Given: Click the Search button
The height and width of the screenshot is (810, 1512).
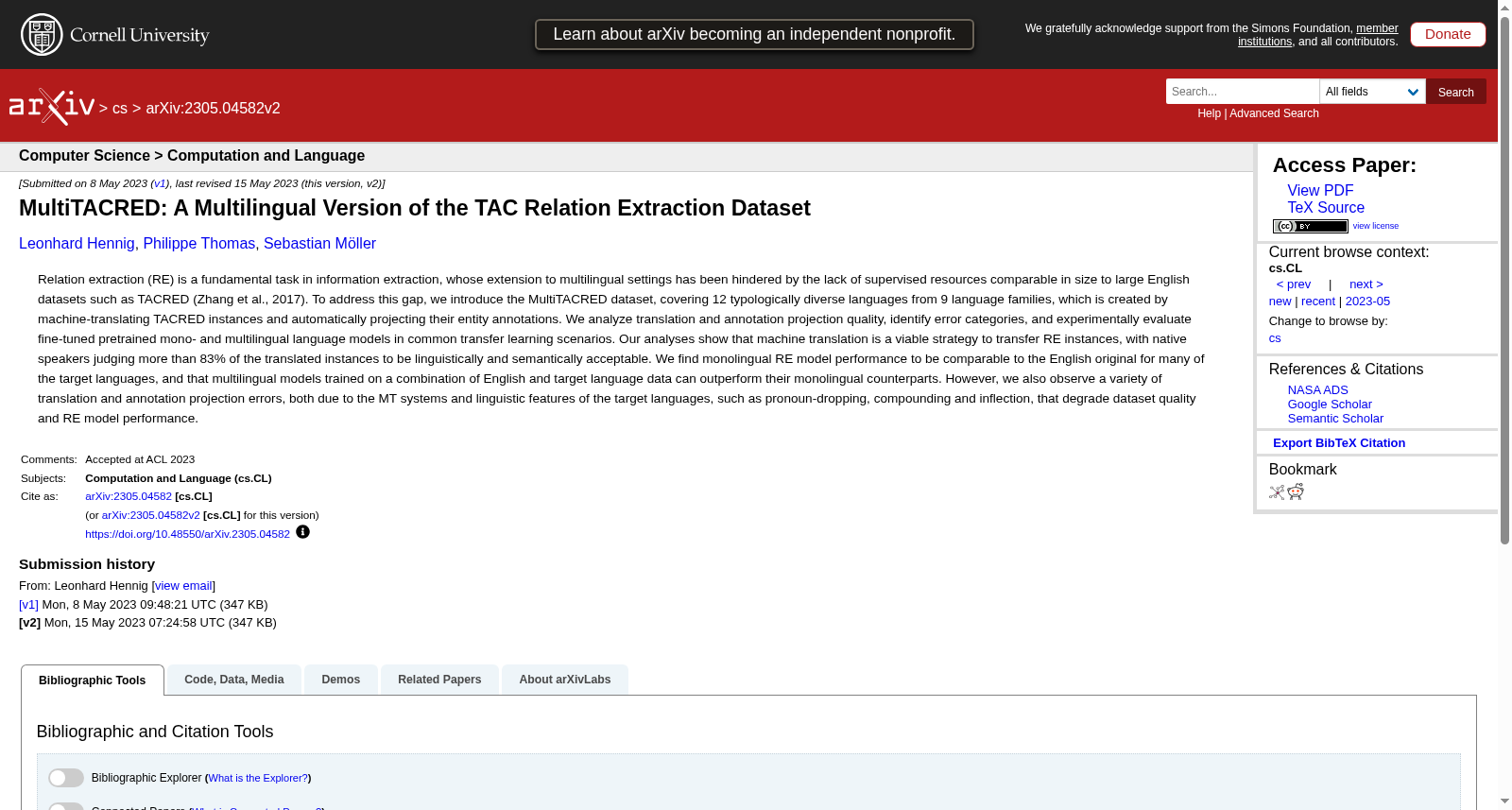Looking at the screenshot, I should [1455, 92].
